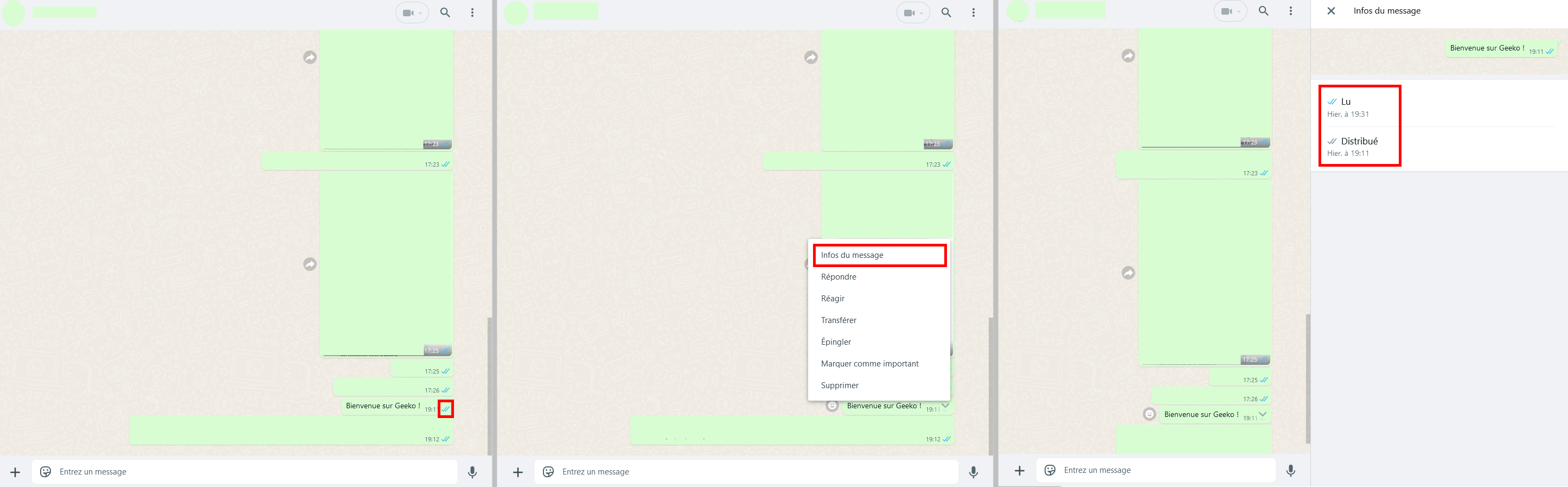Choose Réagir from the context menu

[x=879, y=299]
